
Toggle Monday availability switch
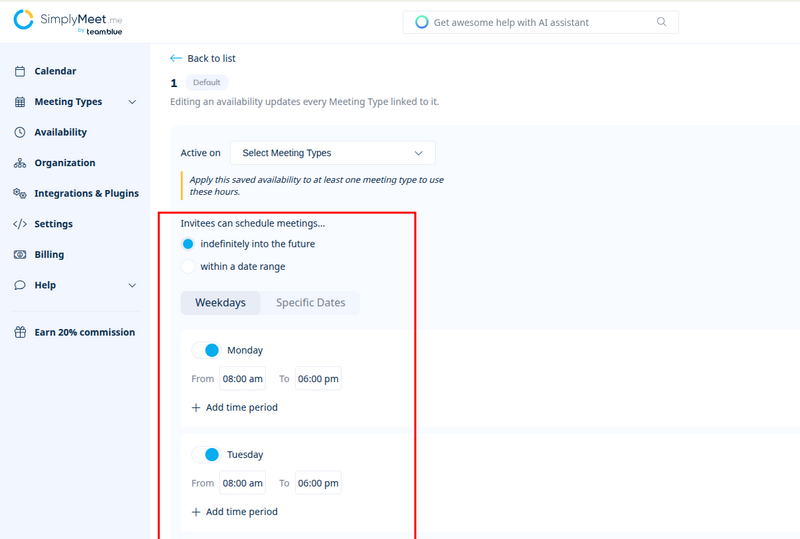206,350
